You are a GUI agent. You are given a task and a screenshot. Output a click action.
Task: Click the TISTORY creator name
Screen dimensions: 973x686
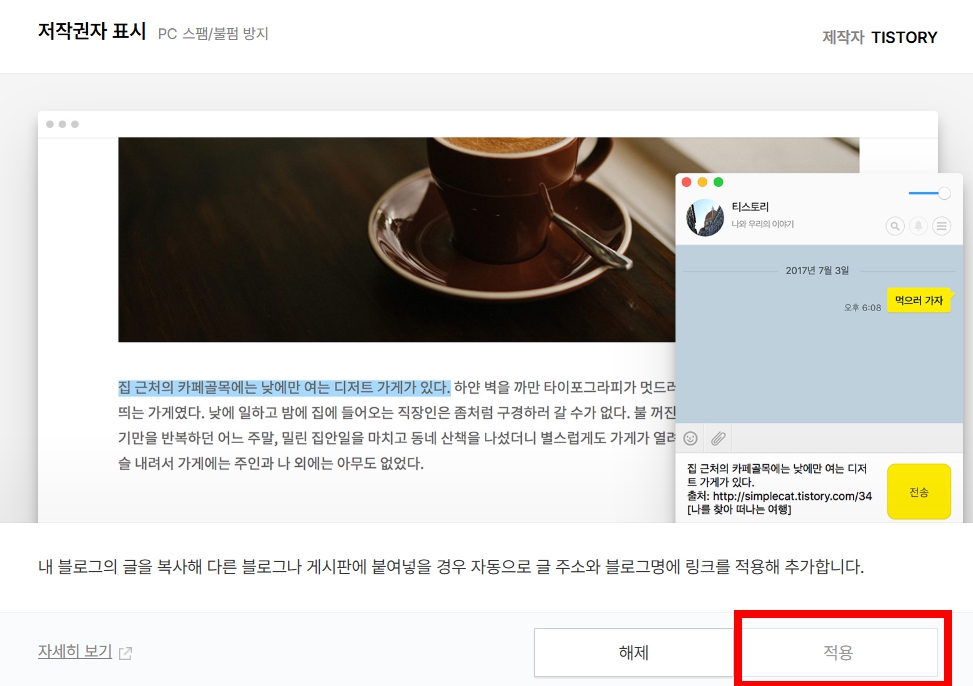904,37
